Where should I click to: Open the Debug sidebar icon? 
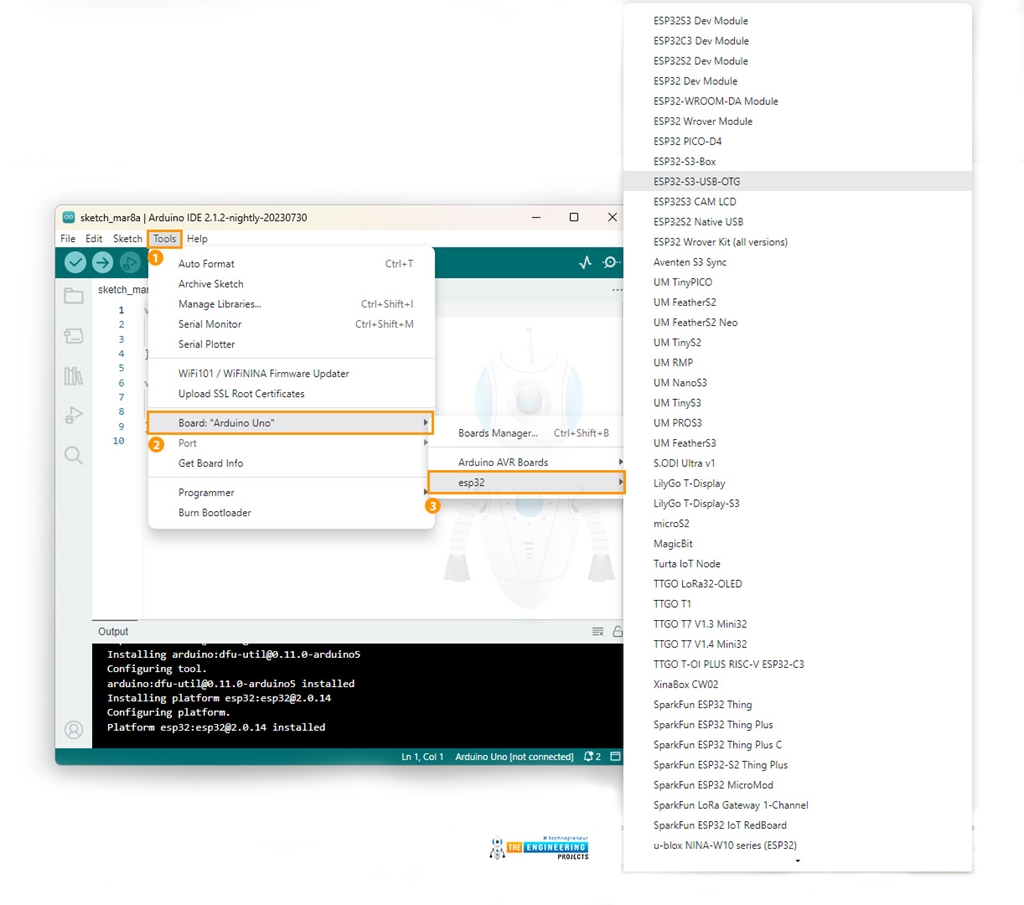click(x=73, y=415)
